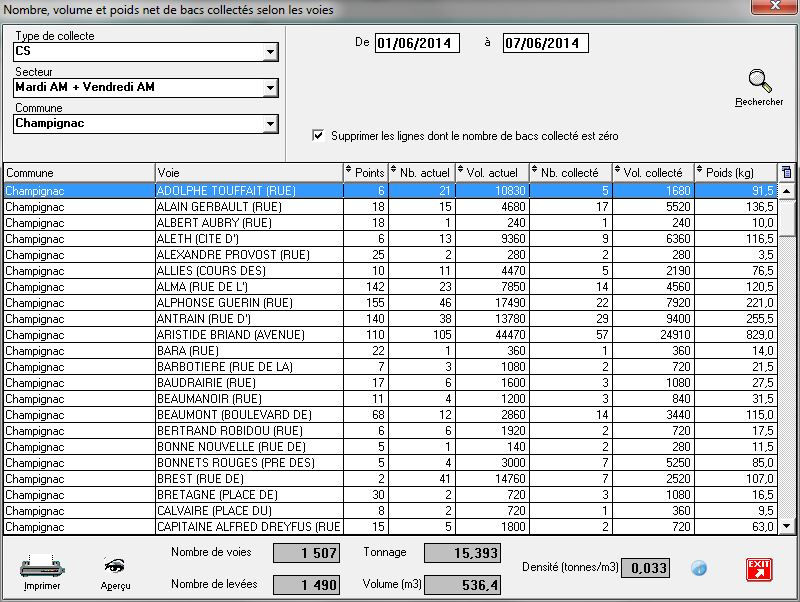Click the Imprimer printer icon
Viewport: 800px width, 602px height.
(41, 566)
